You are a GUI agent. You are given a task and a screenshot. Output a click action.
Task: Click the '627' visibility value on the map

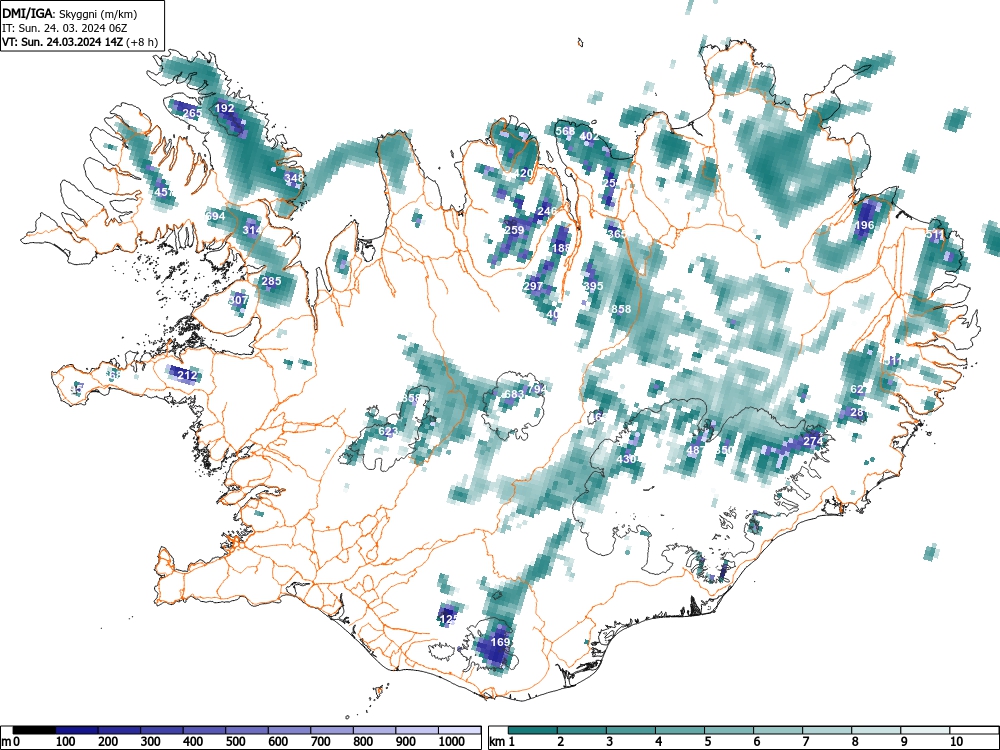(859, 390)
